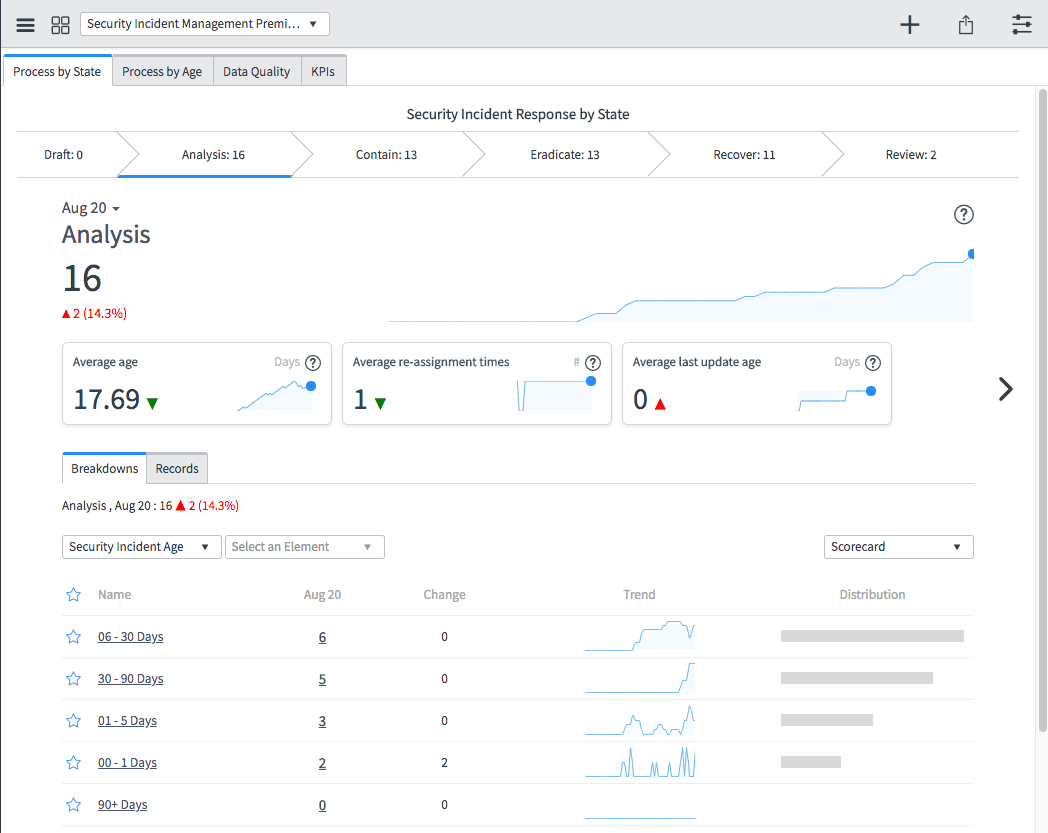Open the 01 - 5 Days breakdown link
Image resolution: width=1048 pixels, height=833 pixels.
click(x=127, y=721)
